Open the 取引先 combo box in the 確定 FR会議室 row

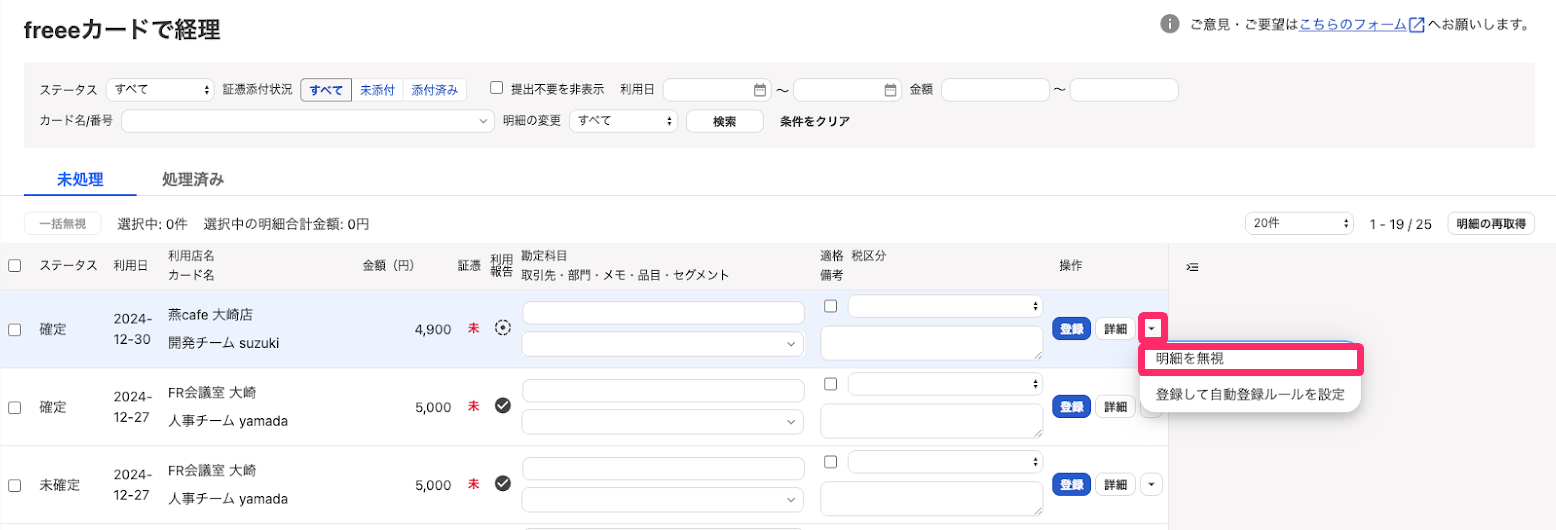pyautogui.click(x=663, y=422)
